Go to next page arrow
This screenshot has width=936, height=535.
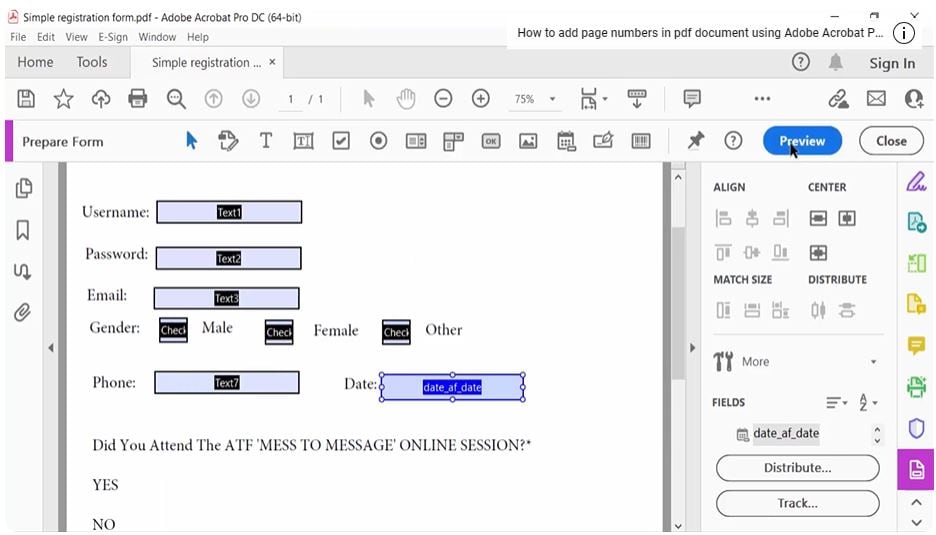point(251,99)
